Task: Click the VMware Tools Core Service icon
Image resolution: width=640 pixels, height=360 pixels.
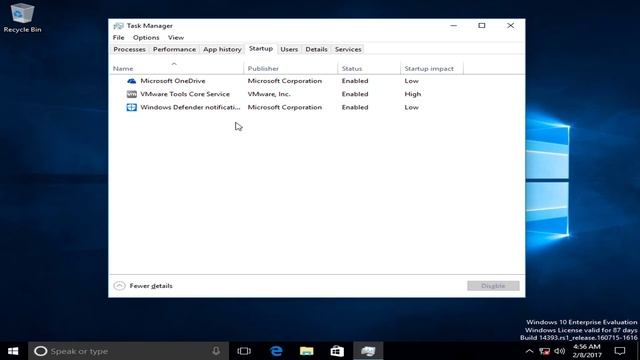Action: 131,94
